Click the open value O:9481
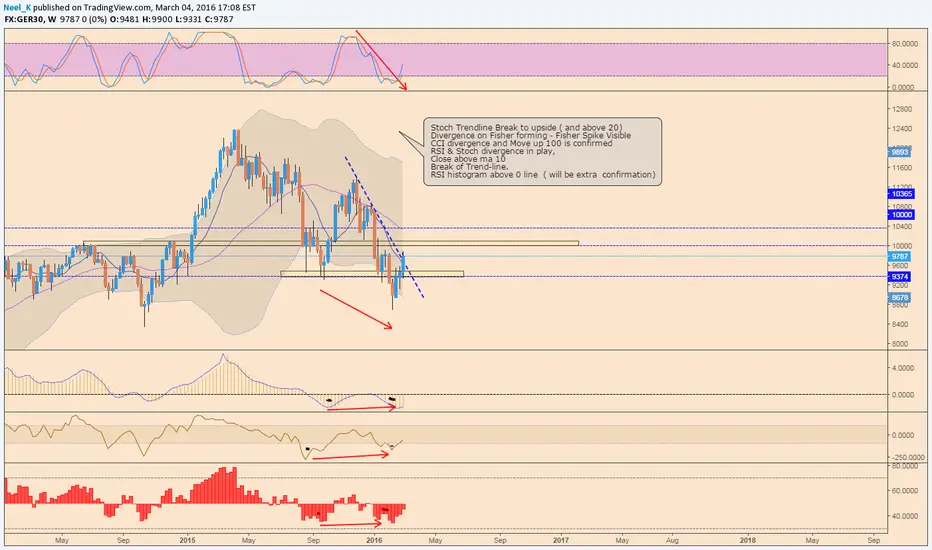This screenshot has height=550, width=932. [x=125, y=19]
